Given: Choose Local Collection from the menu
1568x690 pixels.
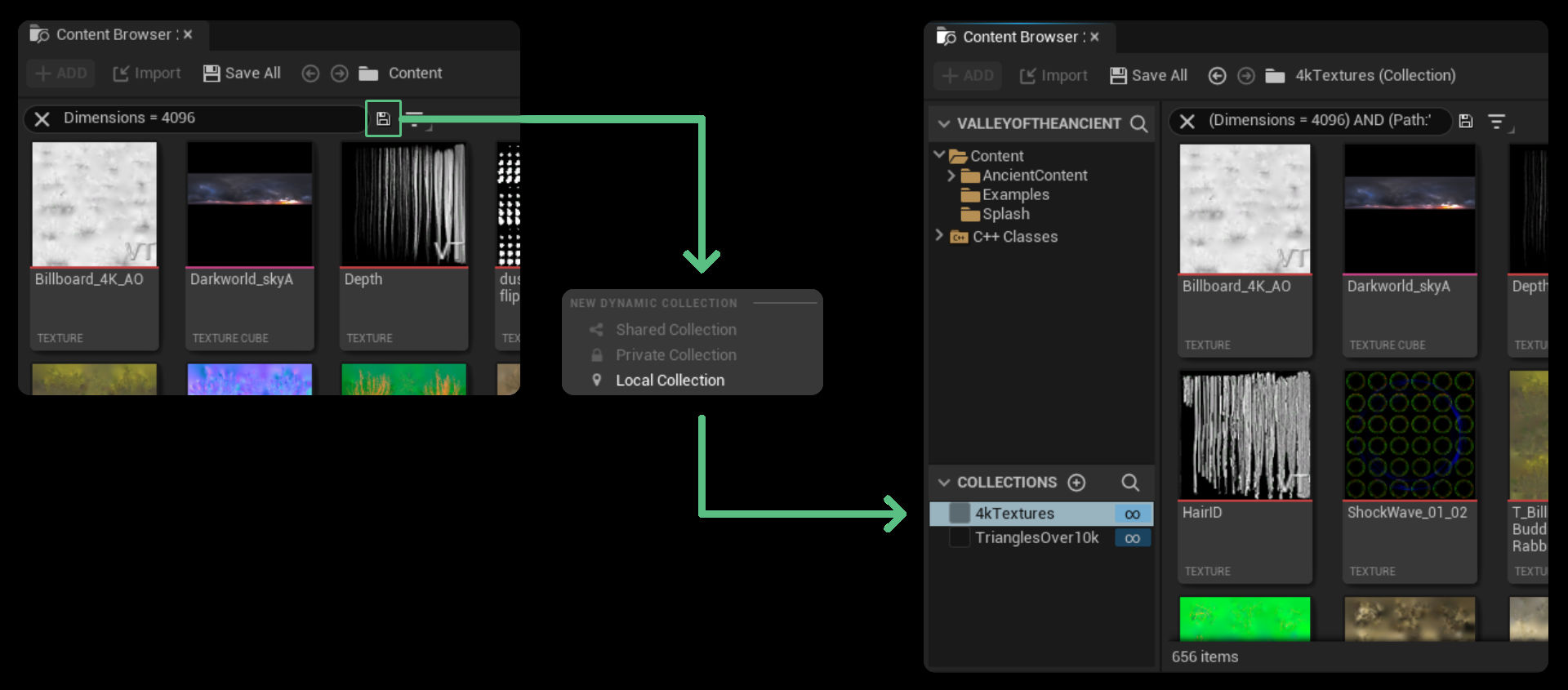Looking at the screenshot, I should pyautogui.click(x=670, y=381).
